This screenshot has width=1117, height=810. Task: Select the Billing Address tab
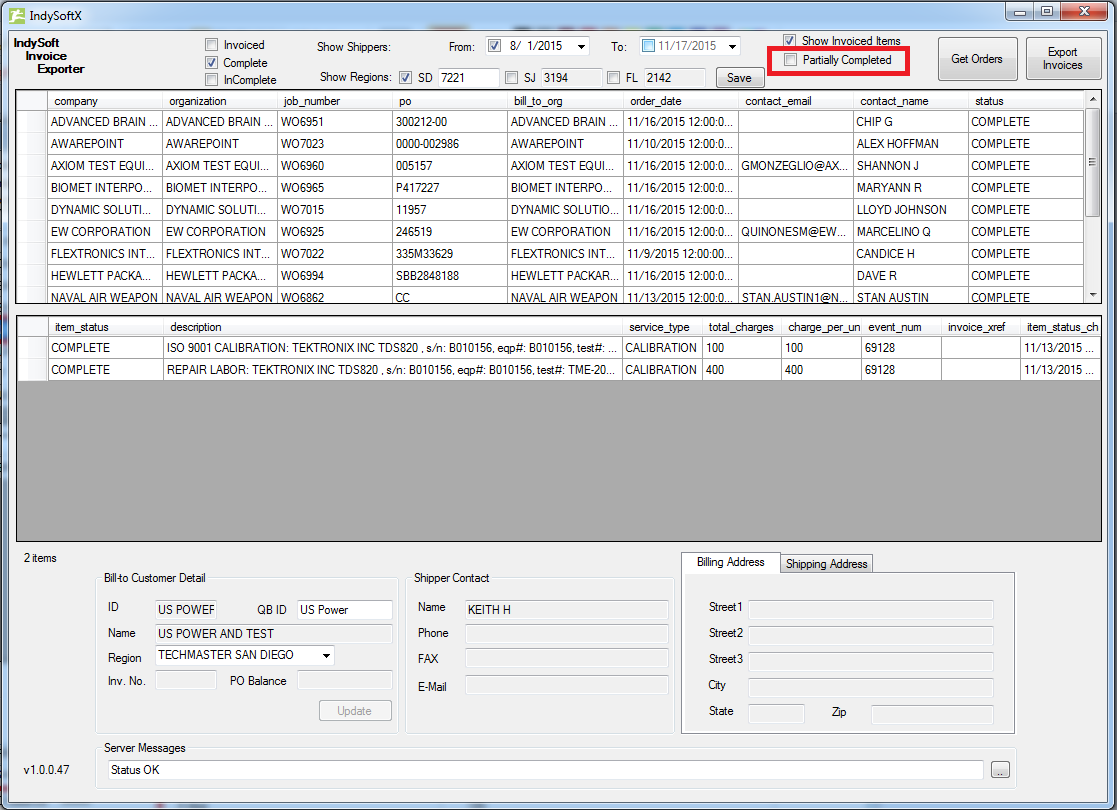point(731,562)
